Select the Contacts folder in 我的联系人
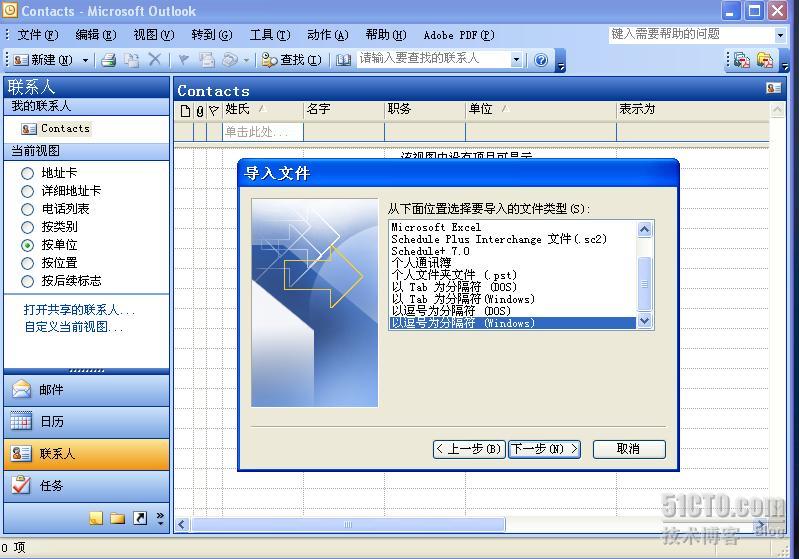Image resolution: width=799 pixels, height=559 pixels. (x=56, y=129)
